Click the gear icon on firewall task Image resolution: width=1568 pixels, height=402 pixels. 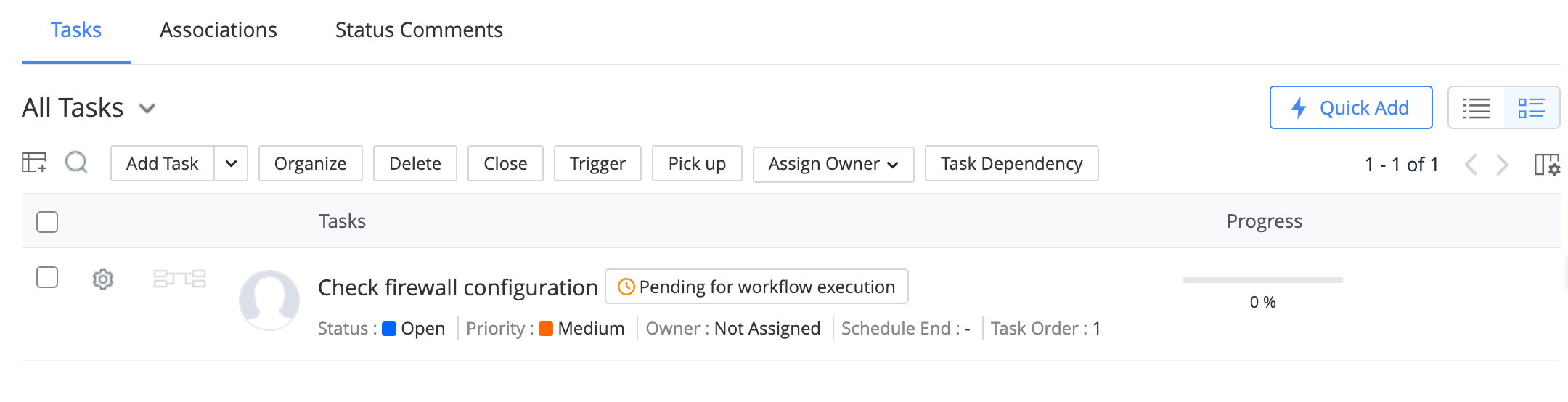pos(103,279)
